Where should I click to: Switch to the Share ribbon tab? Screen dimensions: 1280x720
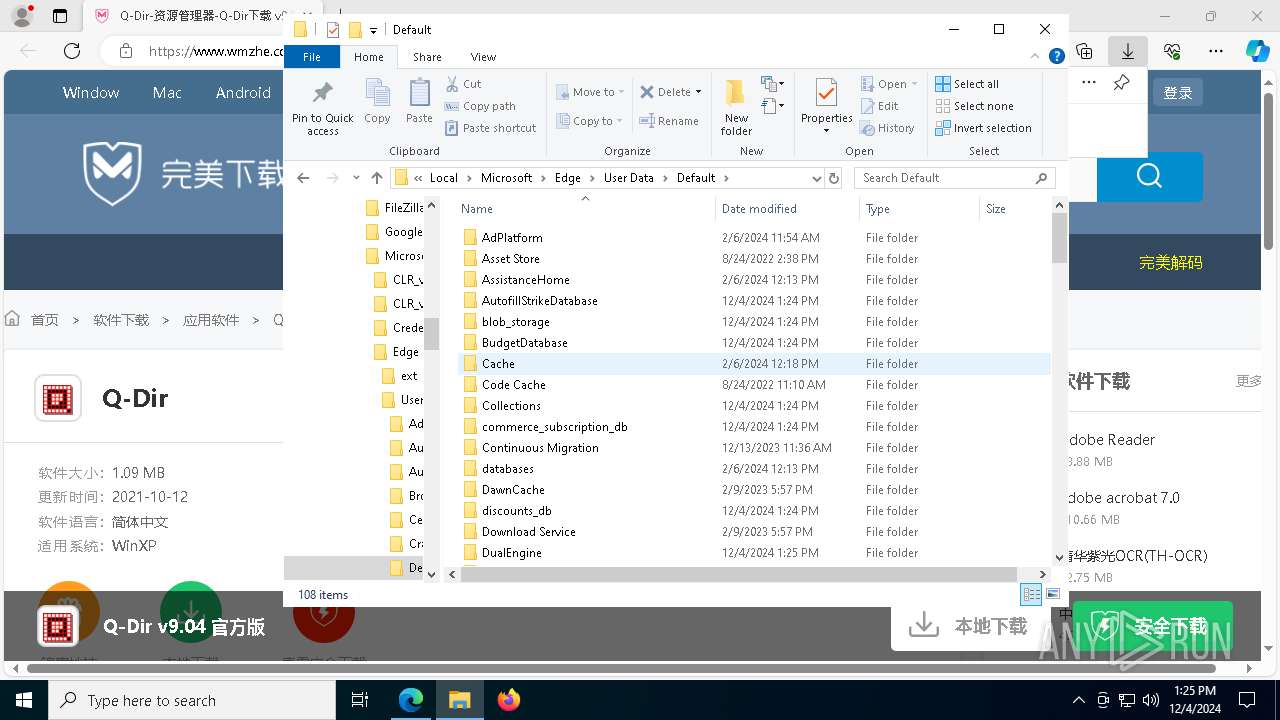427,57
